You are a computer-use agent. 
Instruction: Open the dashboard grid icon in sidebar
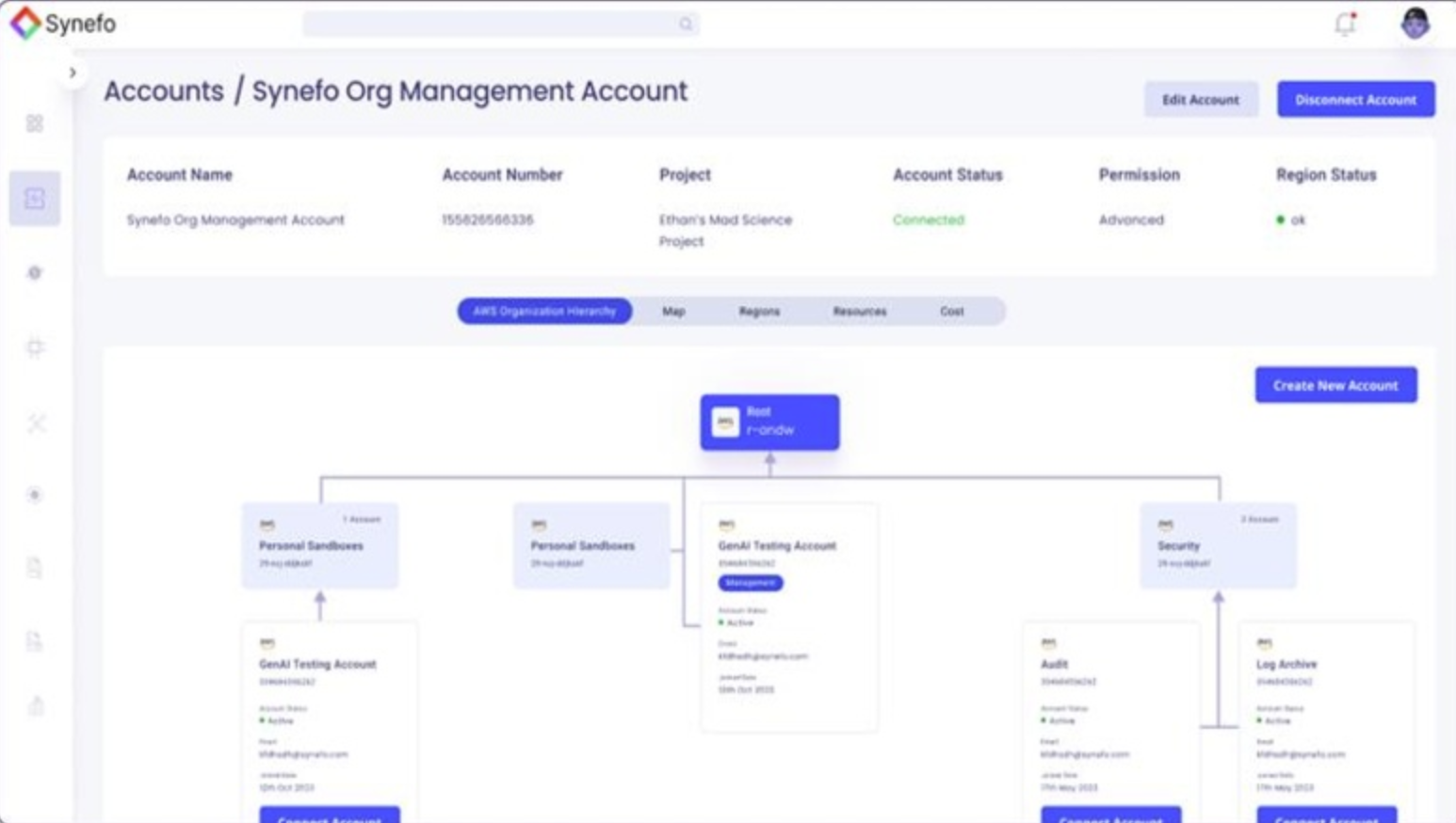point(35,123)
